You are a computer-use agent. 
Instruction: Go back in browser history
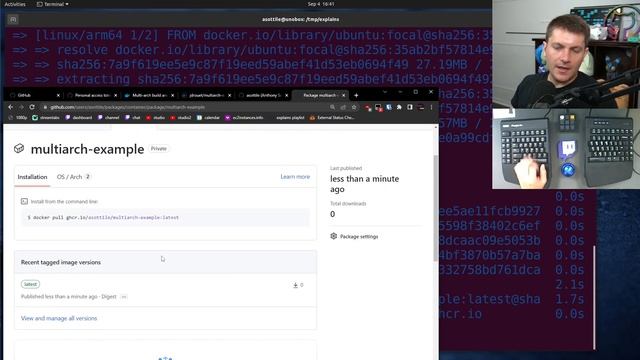(11, 107)
